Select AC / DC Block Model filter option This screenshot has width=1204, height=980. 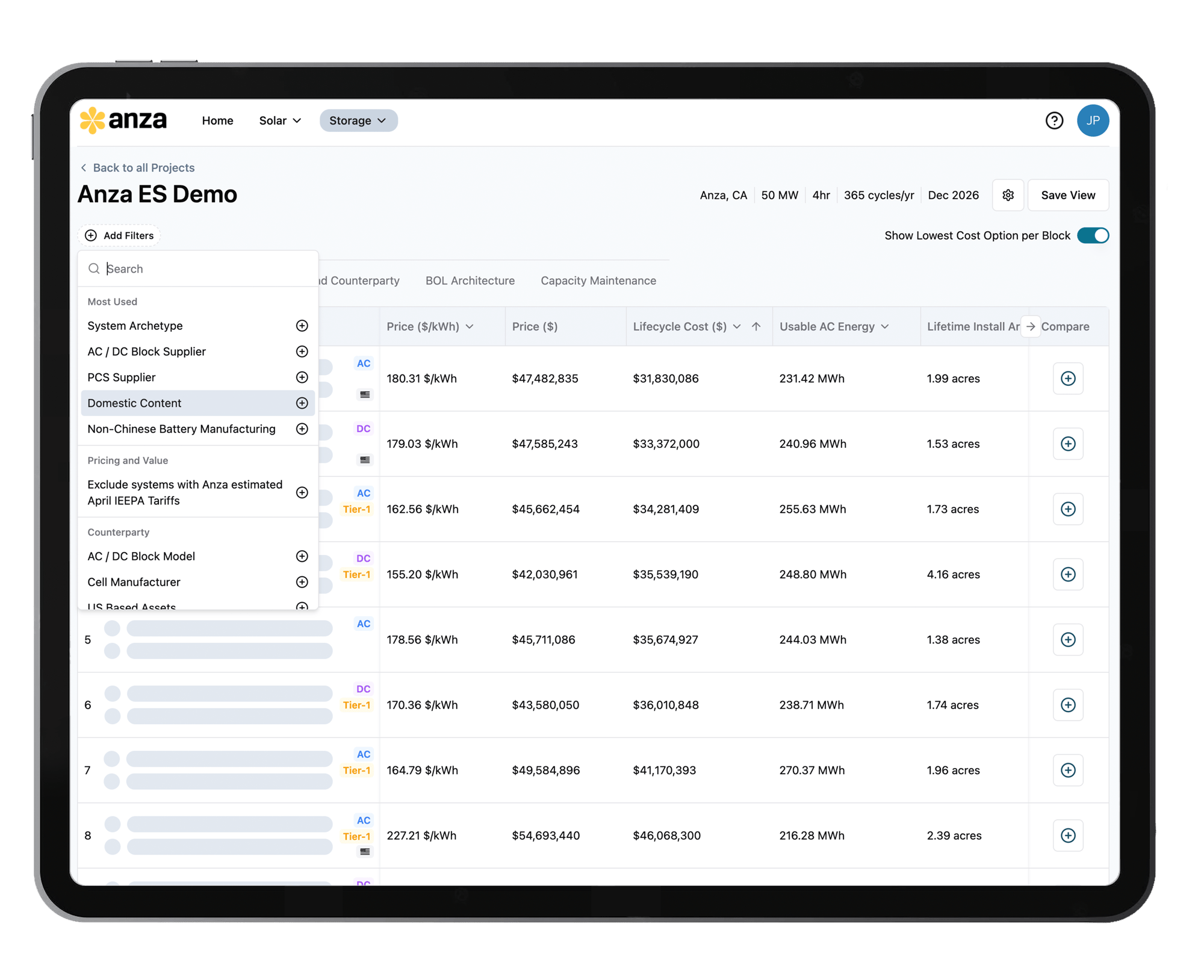[197, 556]
